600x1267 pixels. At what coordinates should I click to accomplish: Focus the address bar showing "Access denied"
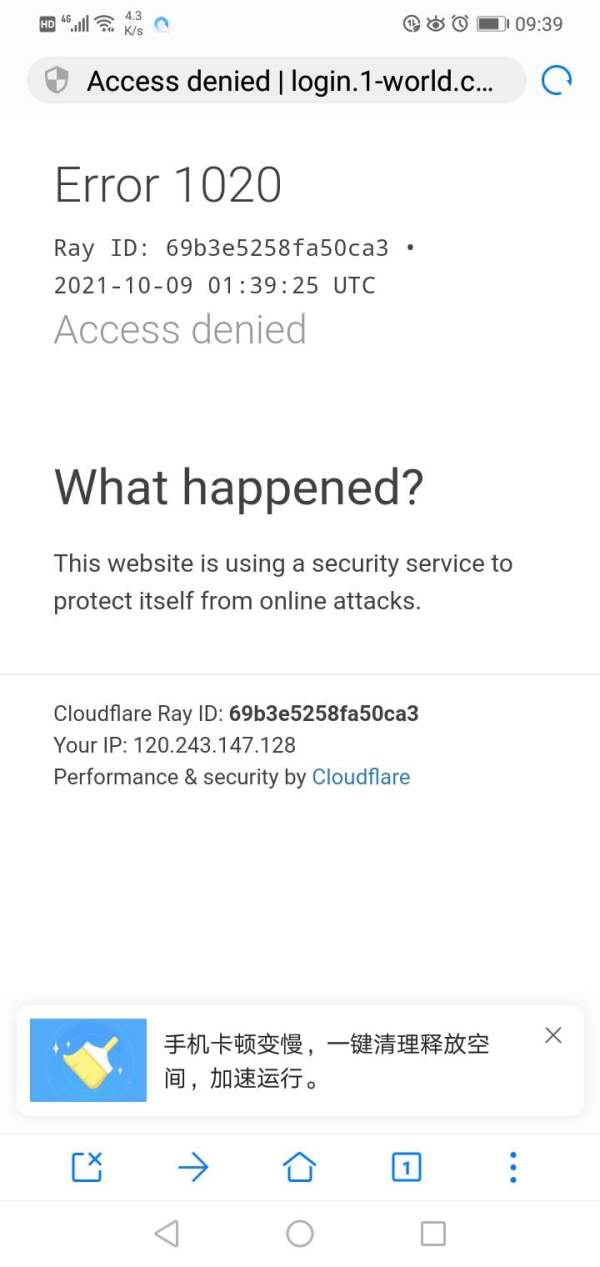pyautogui.click(x=290, y=81)
